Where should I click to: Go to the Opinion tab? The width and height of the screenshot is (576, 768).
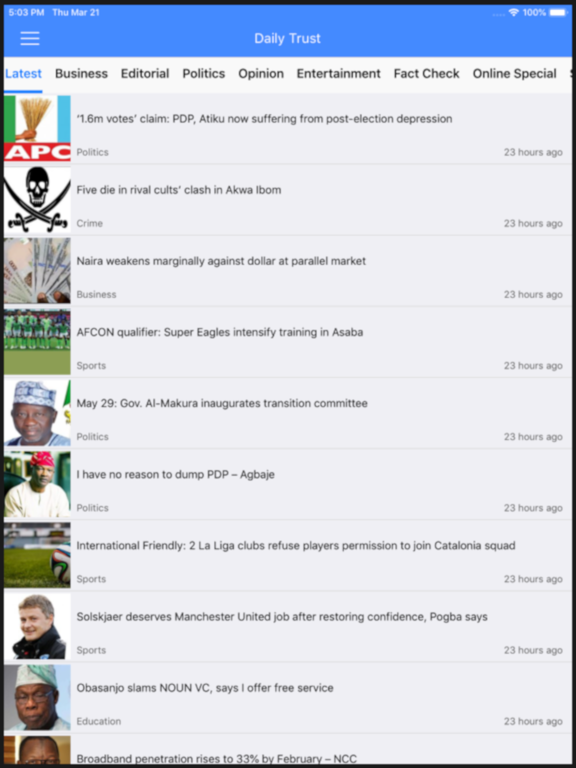tap(261, 73)
